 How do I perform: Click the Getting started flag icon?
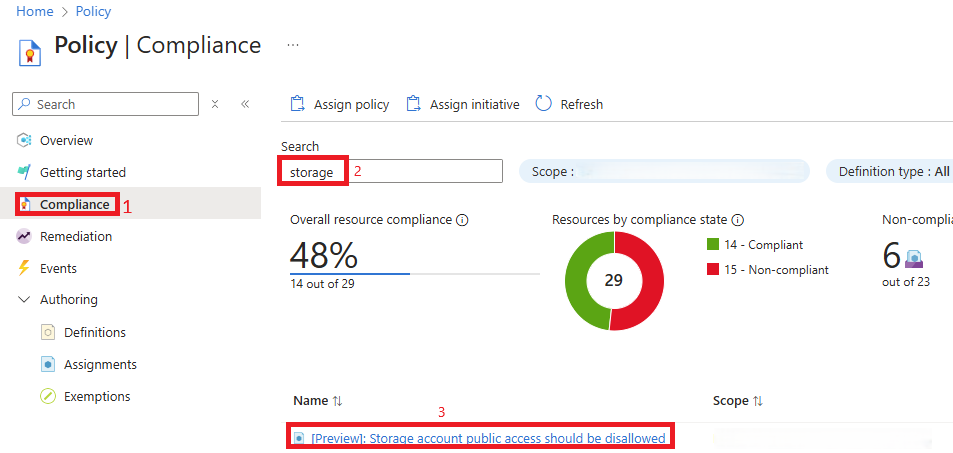tap(24, 172)
